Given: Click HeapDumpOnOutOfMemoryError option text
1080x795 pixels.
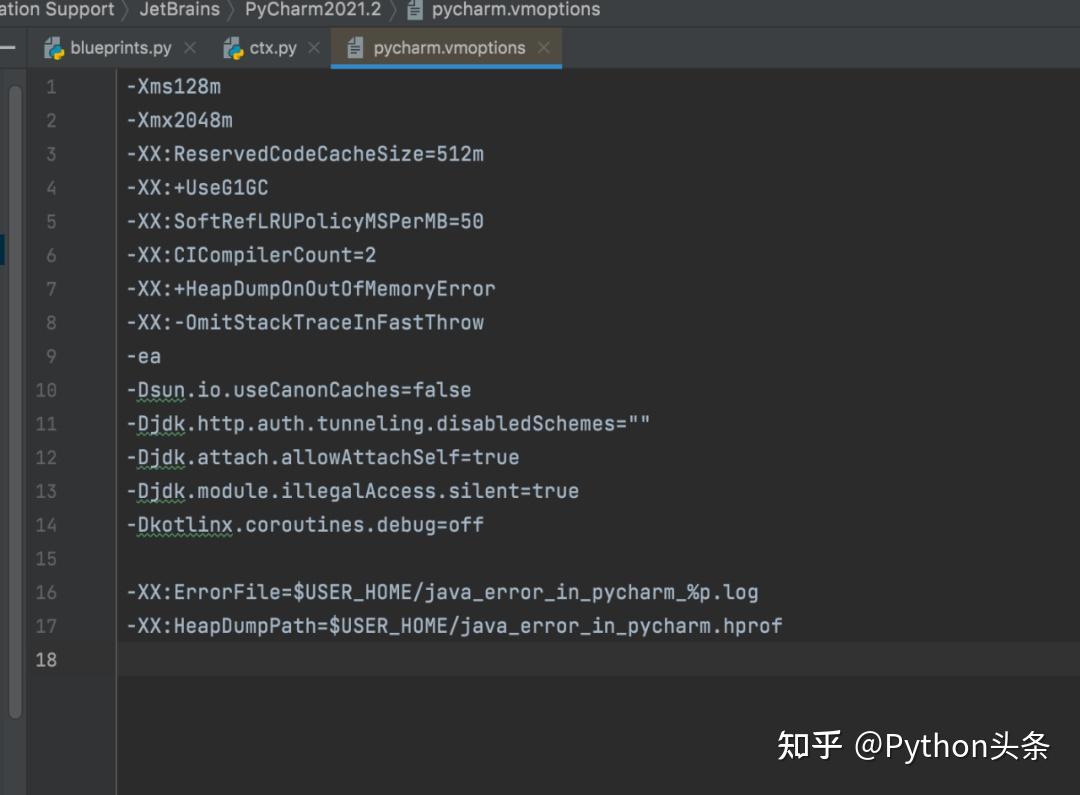Looking at the screenshot, I should 340,289.
